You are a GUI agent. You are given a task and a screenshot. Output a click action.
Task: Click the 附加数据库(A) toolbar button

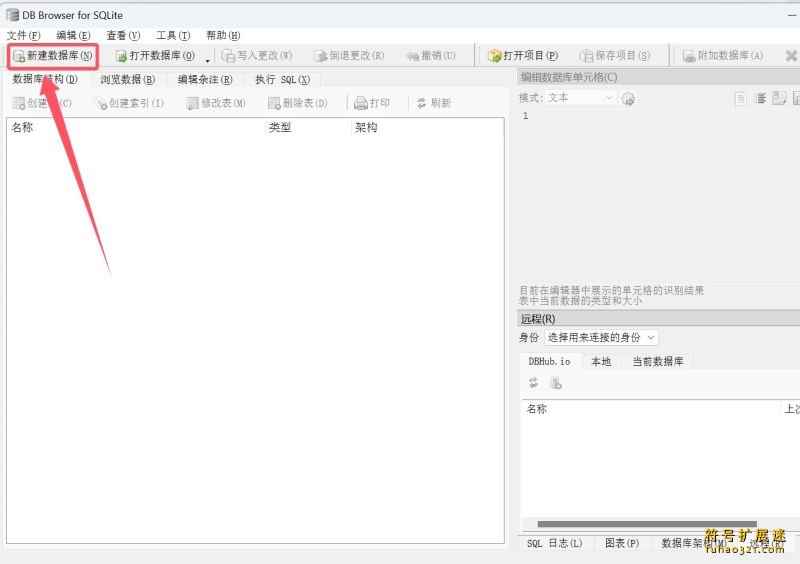click(x=723, y=56)
